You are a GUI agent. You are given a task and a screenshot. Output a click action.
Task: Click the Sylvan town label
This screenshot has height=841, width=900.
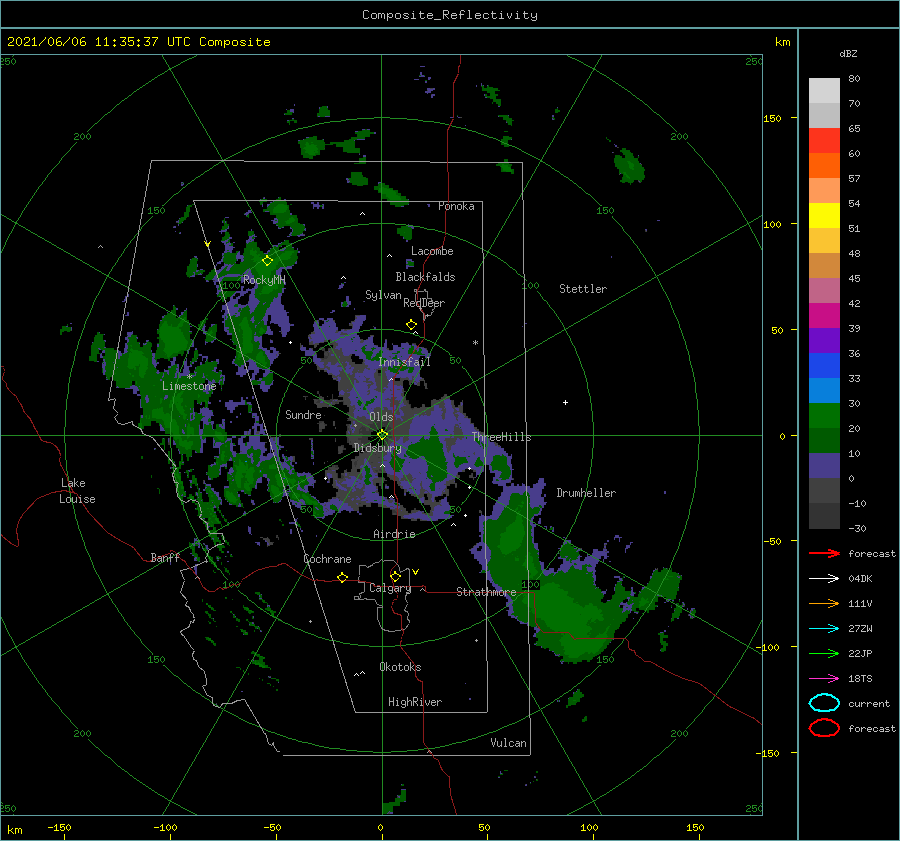[x=383, y=294]
